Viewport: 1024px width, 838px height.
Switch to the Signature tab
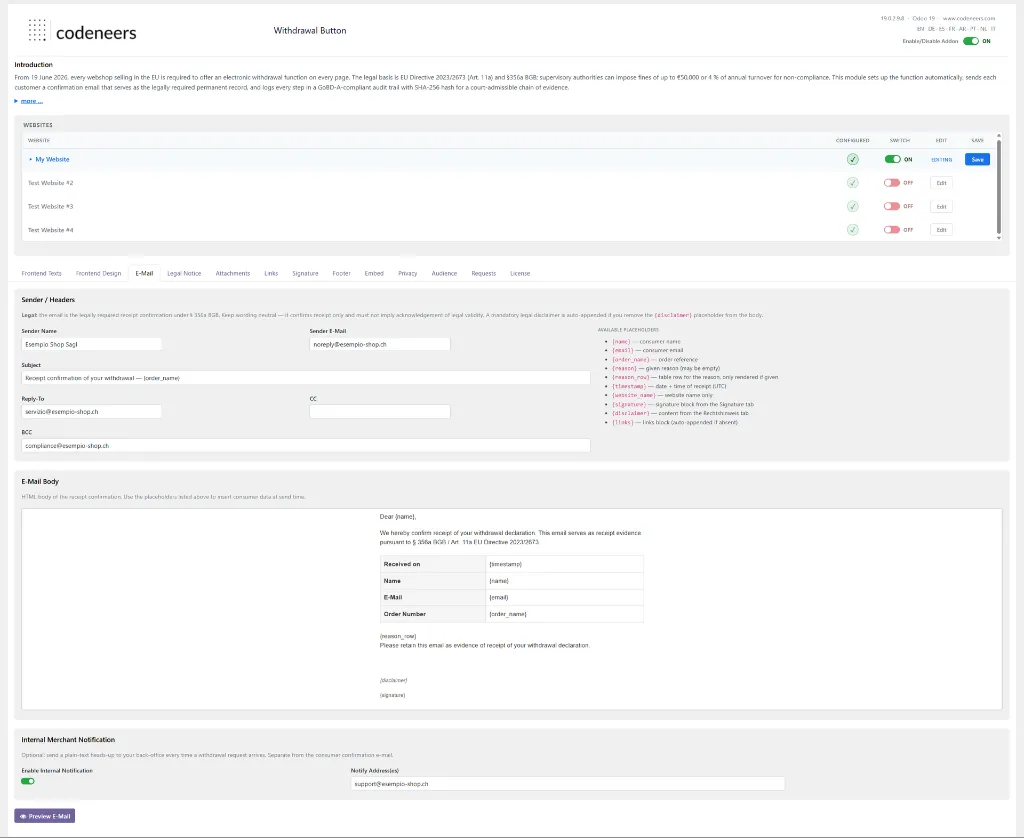tap(305, 274)
